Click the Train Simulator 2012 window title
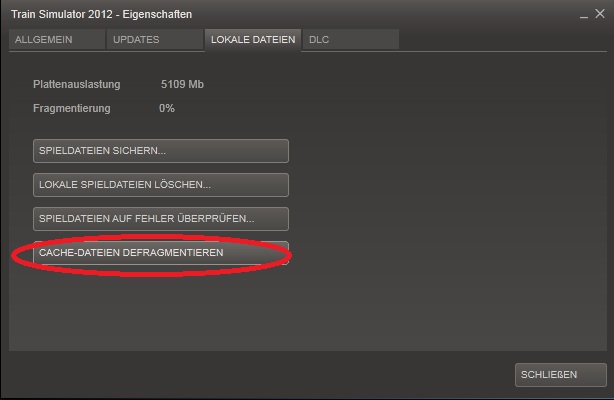 101,14
